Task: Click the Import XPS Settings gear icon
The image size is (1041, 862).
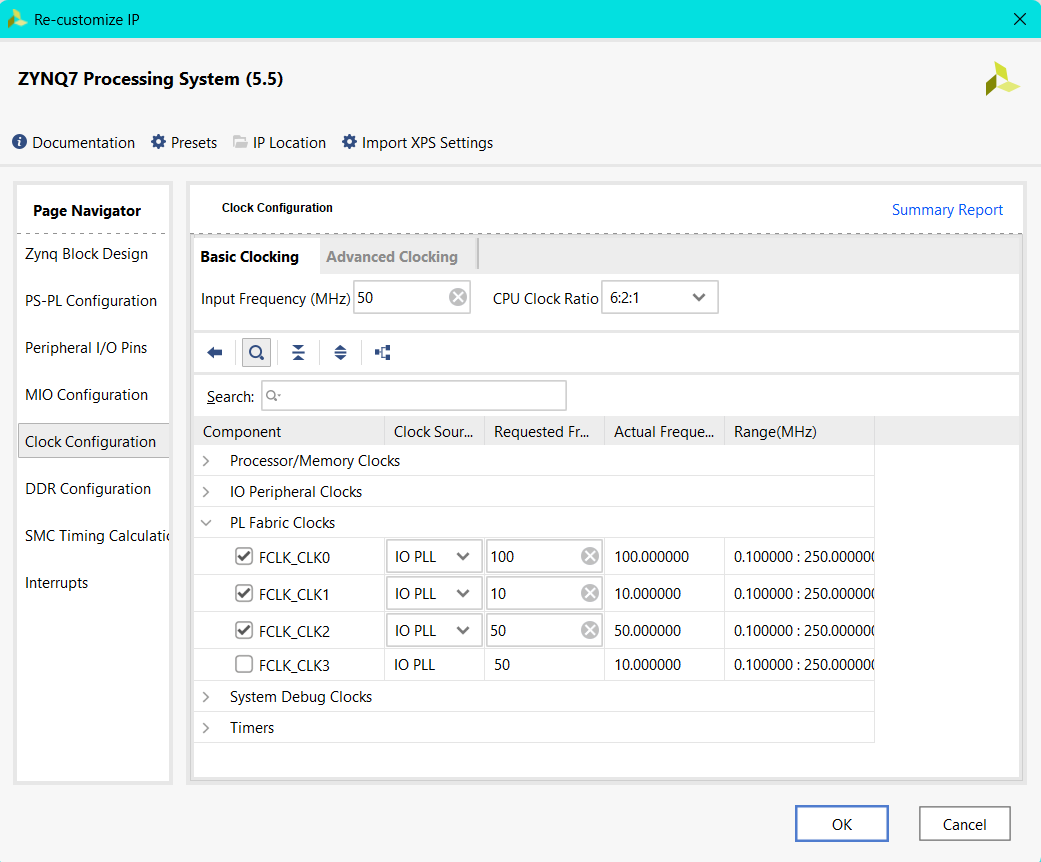Action: [349, 142]
